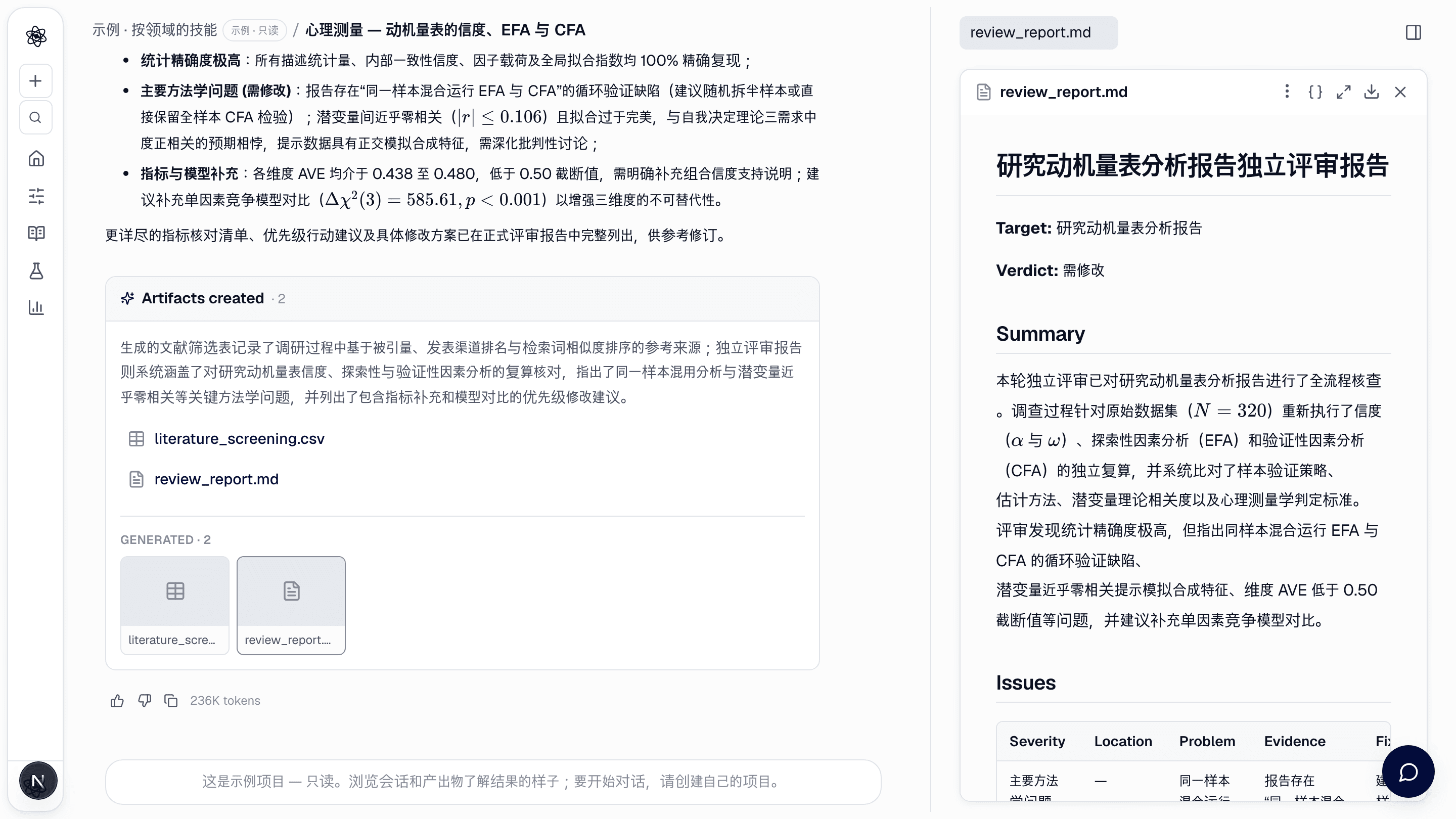Open the bar chart icon in sidebar
1456x819 pixels.
pyautogui.click(x=36, y=307)
